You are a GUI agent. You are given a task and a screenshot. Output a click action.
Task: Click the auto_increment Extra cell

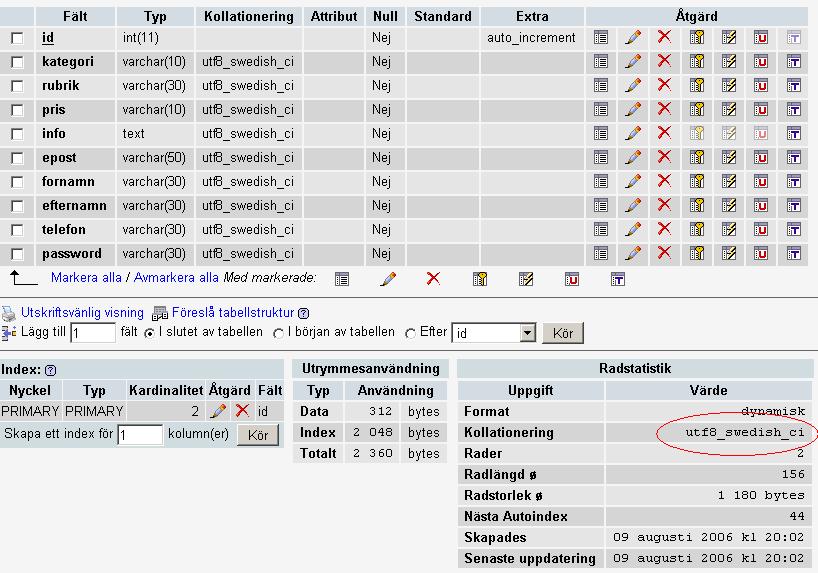(x=531, y=38)
